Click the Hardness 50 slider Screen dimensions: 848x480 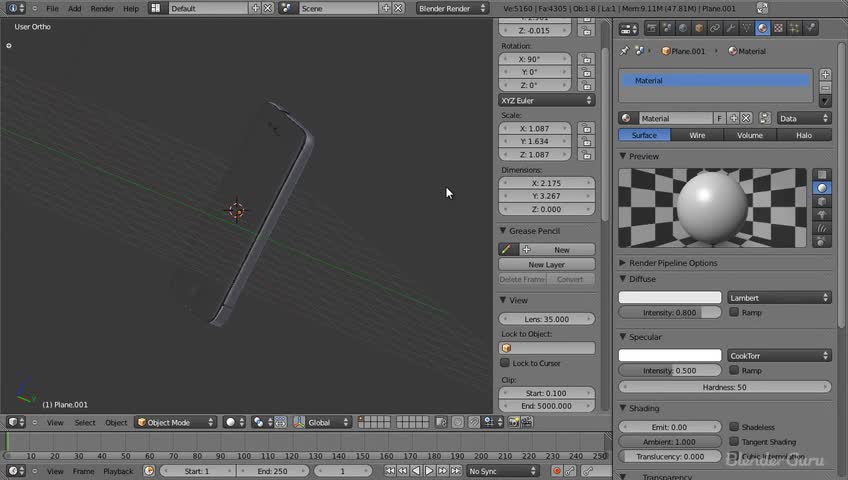click(725, 386)
